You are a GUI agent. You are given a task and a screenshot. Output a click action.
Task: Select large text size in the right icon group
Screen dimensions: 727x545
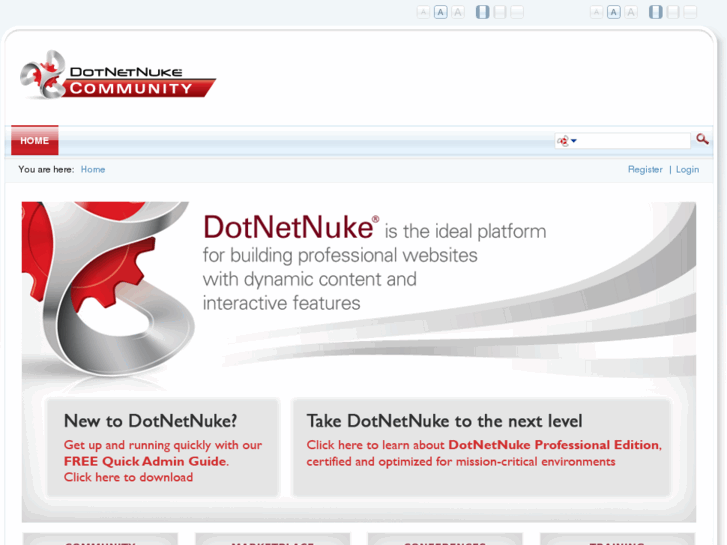click(631, 12)
